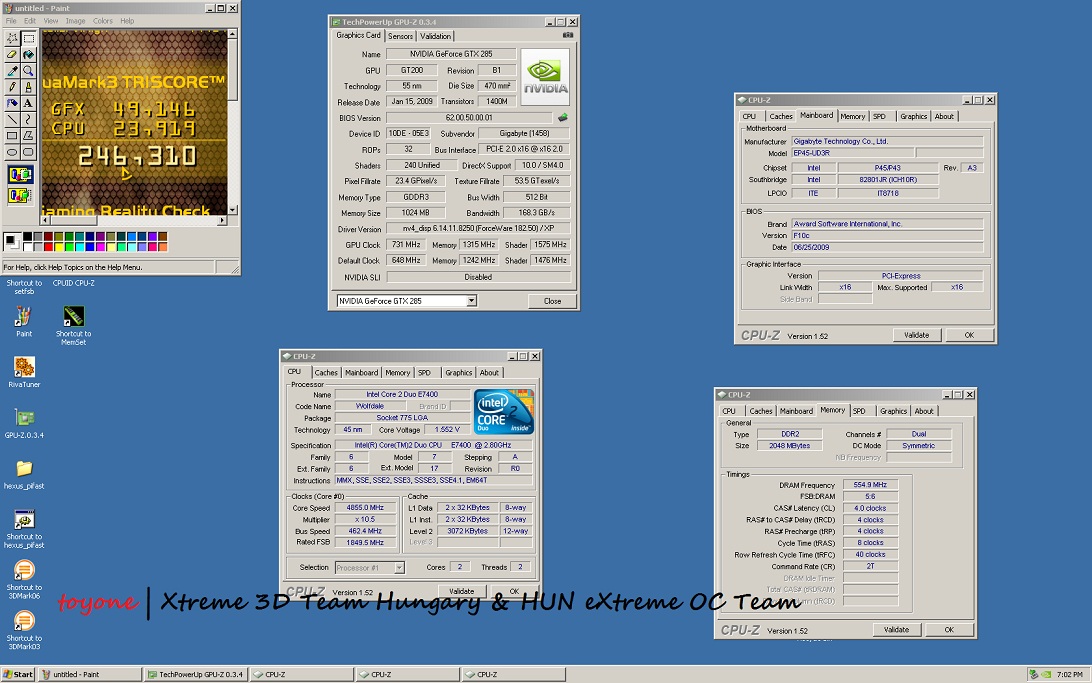Image resolution: width=1092 pixels, height=683 pixels.
Task: Switch to untitled - Paint taskbar button
Action: point(90,674)
